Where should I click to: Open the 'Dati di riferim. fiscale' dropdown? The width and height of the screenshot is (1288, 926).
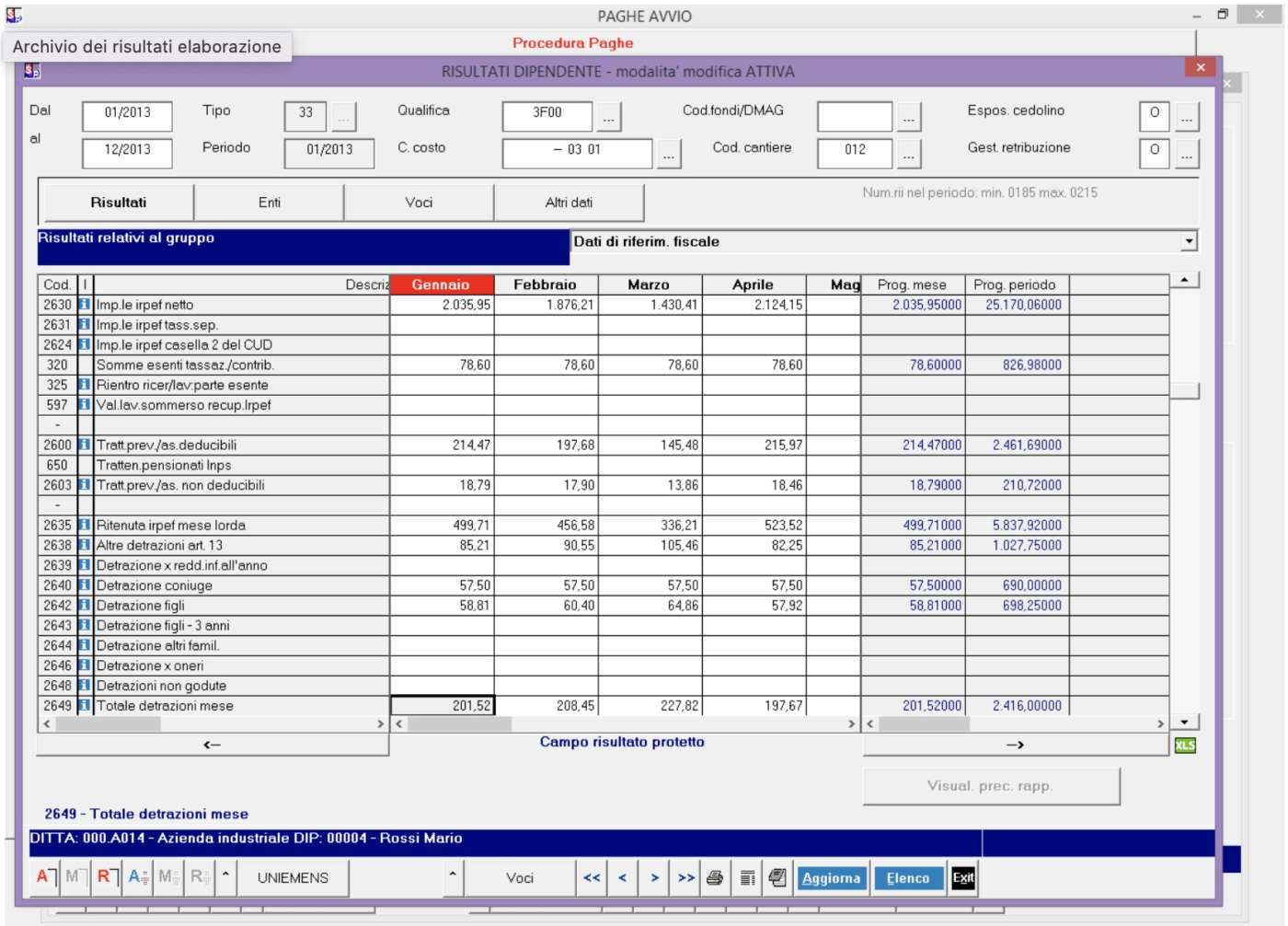1189,241
